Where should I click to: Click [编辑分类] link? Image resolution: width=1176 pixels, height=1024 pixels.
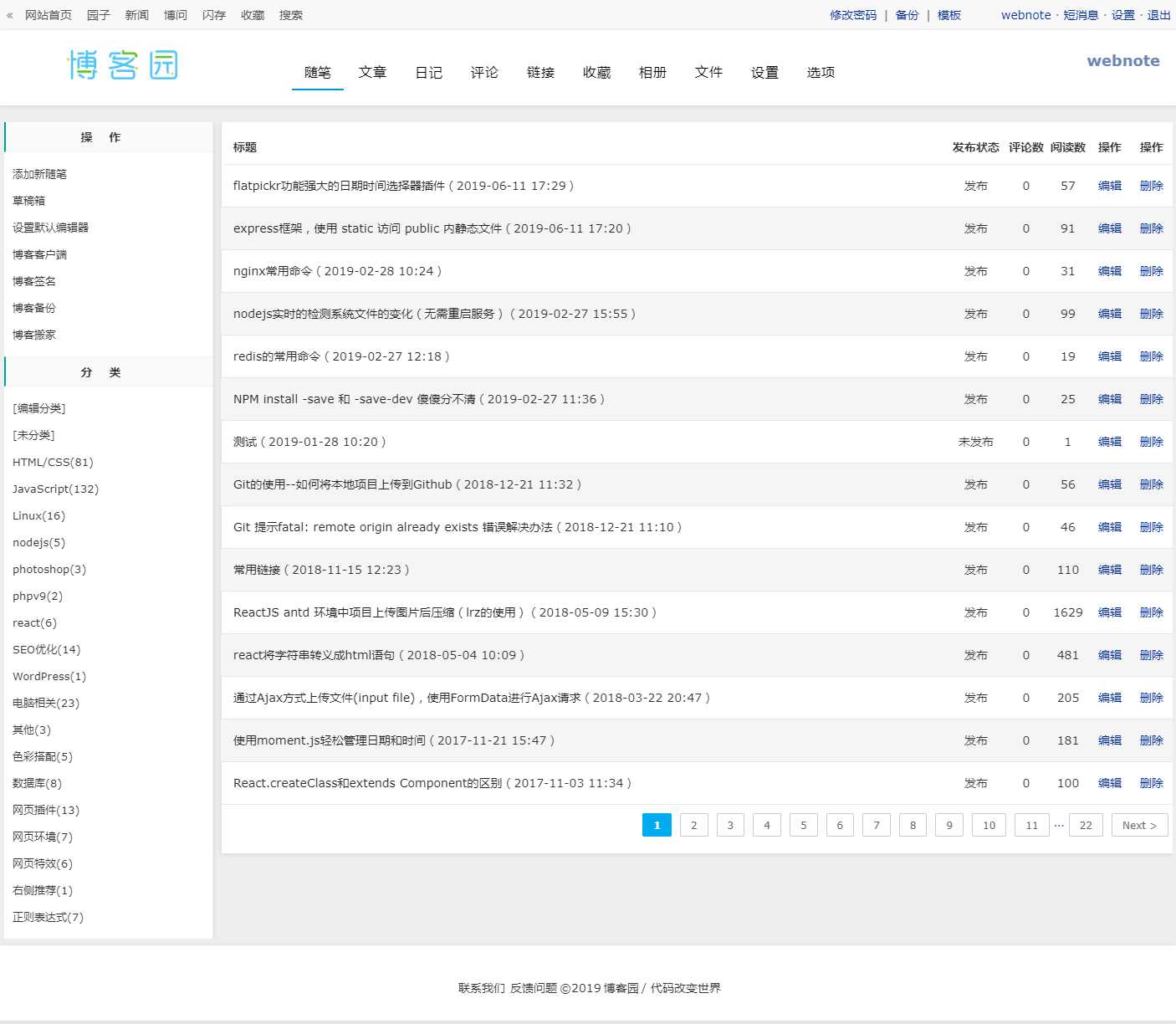click(x=38, y=408)
